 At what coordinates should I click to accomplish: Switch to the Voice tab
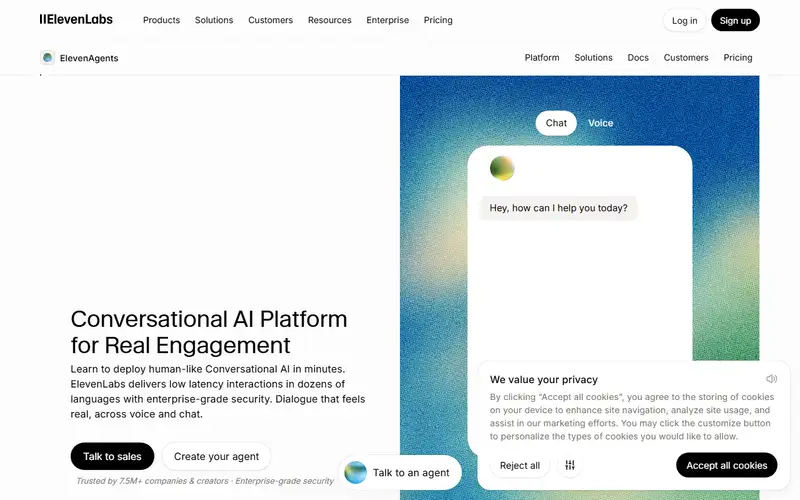click(601, 123)
